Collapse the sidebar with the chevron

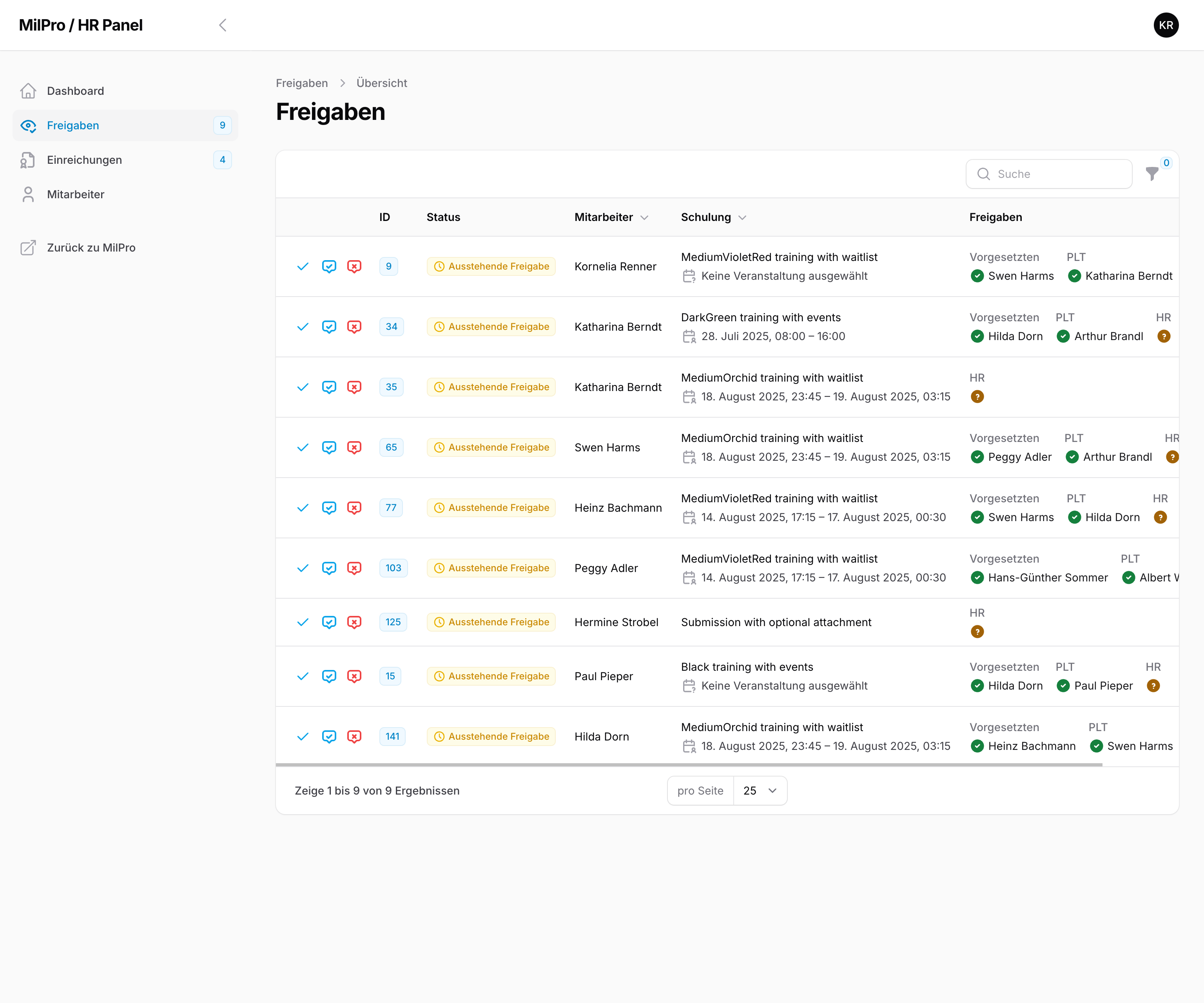tap(223, 25)
